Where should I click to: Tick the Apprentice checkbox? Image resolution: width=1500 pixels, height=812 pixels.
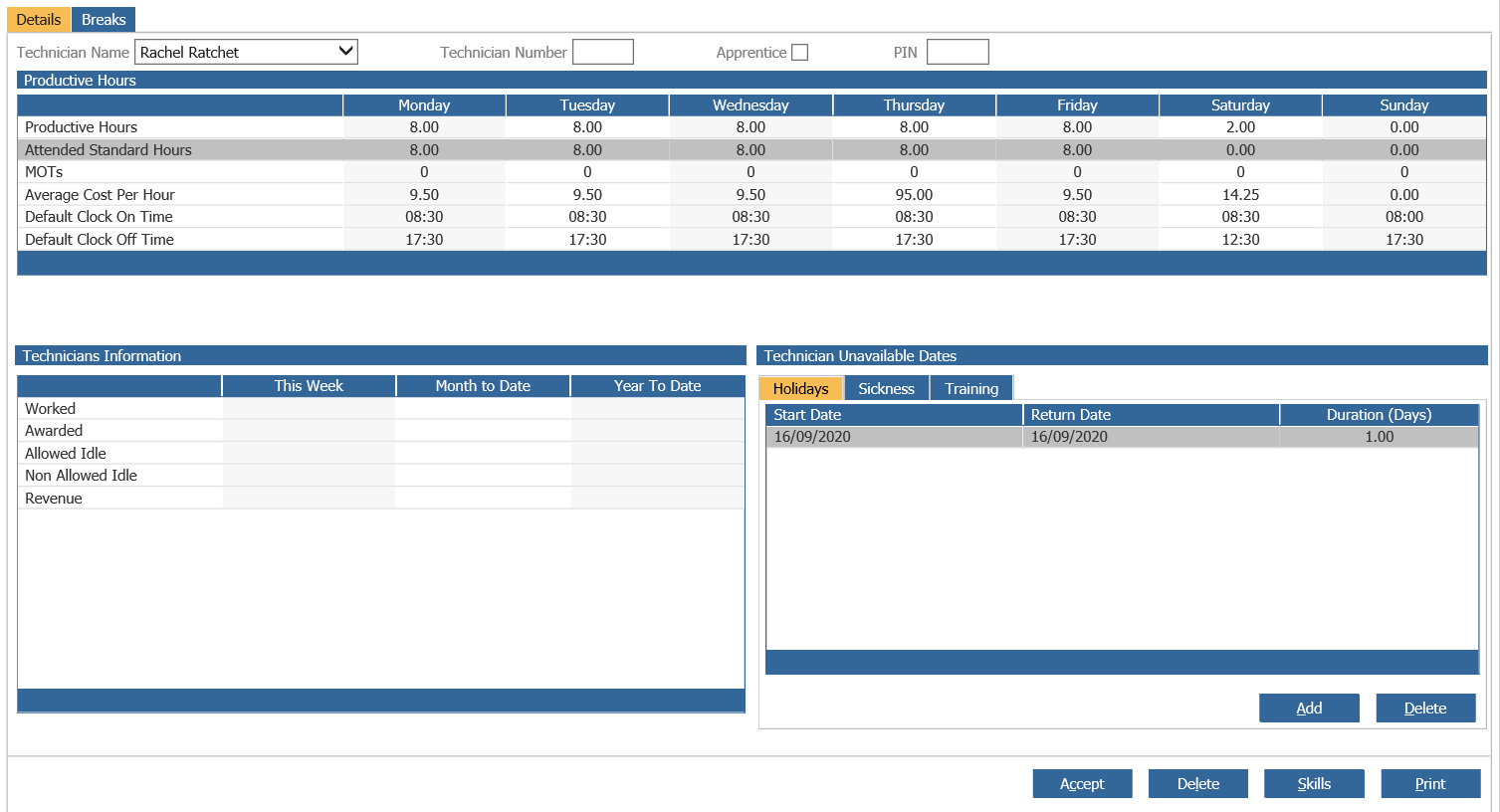799,53
